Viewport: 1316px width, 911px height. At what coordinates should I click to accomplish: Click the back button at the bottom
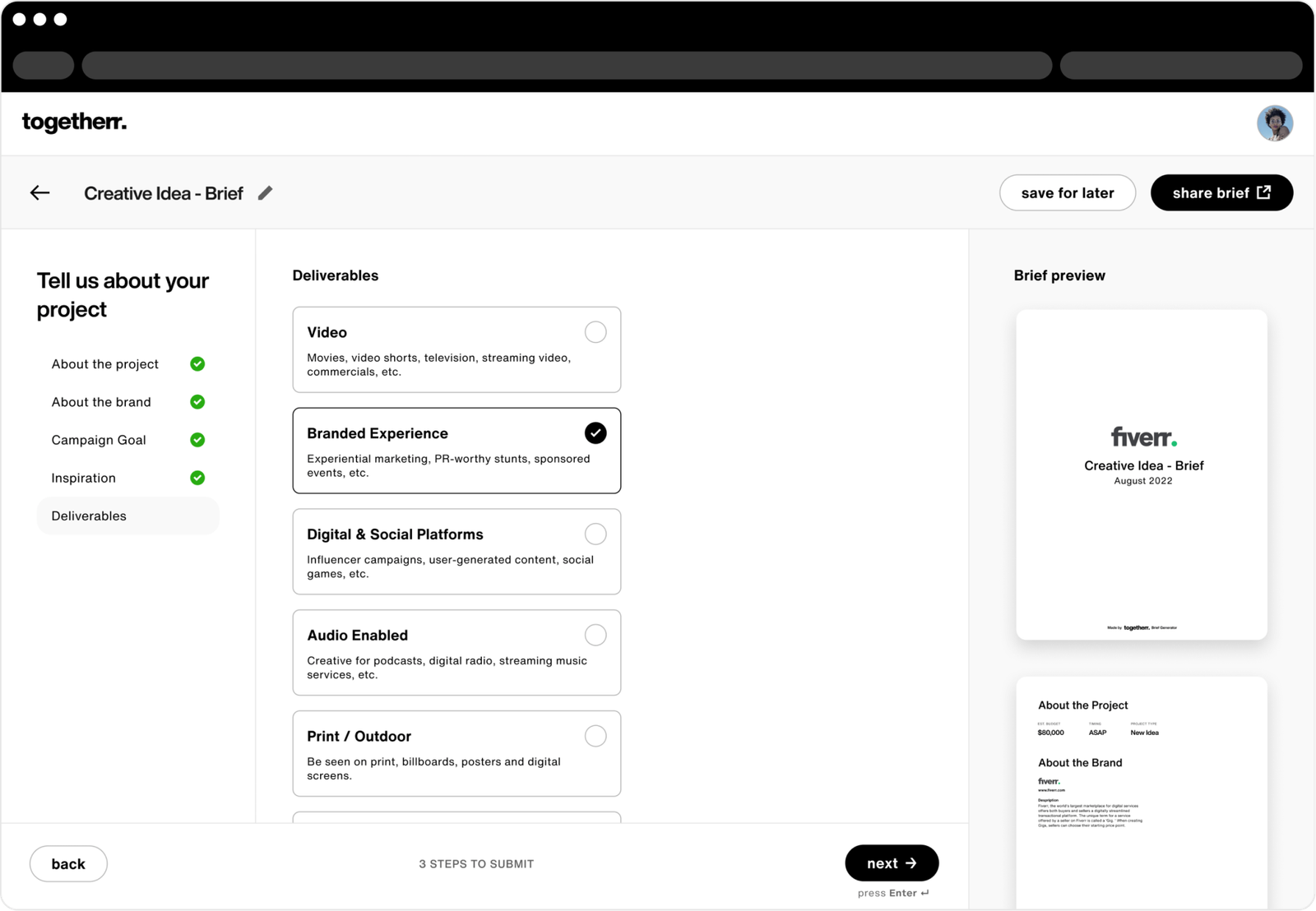click(x=68, y=864)
